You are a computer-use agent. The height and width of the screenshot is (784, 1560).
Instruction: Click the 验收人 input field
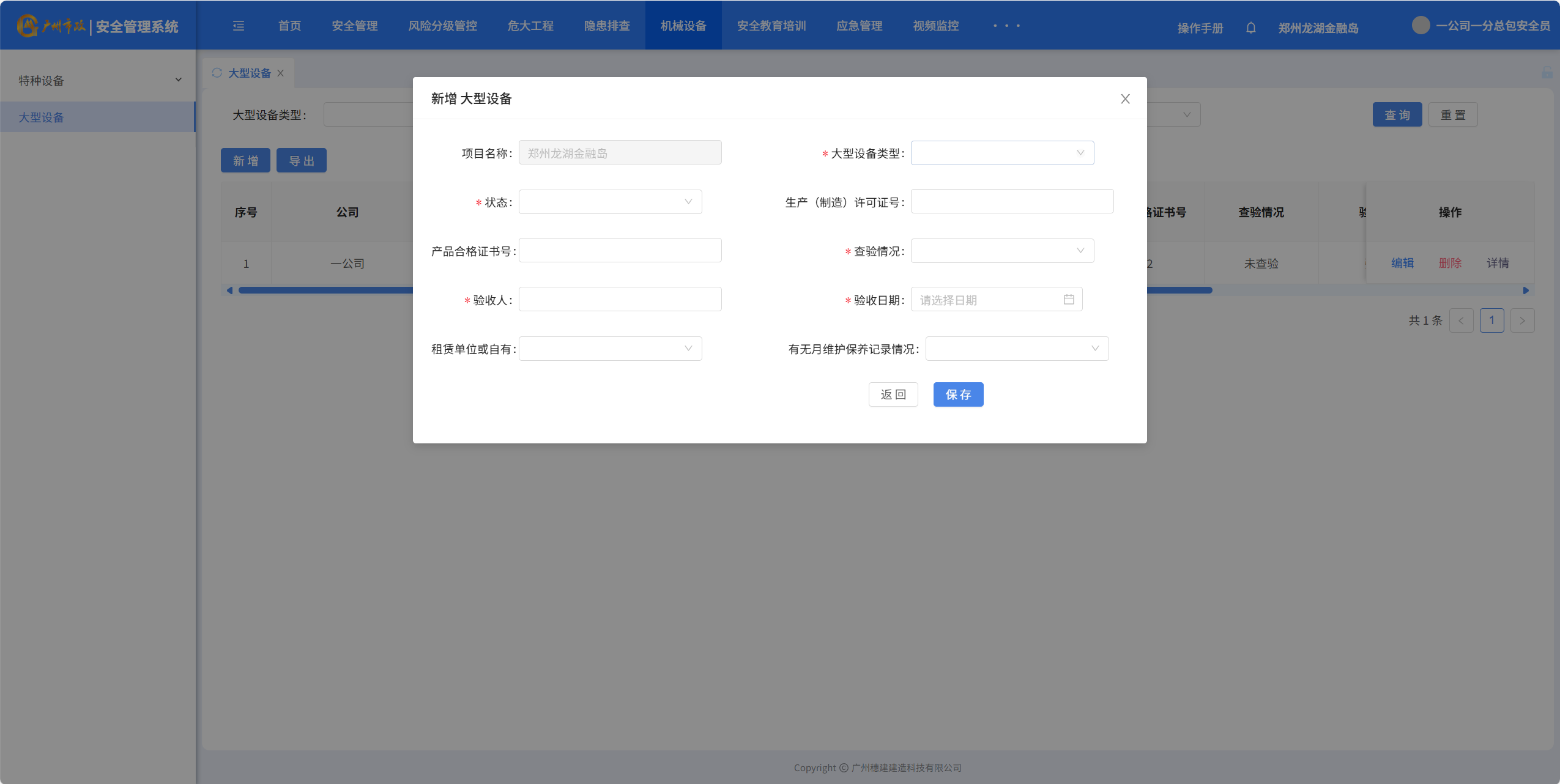coord(620,300)
